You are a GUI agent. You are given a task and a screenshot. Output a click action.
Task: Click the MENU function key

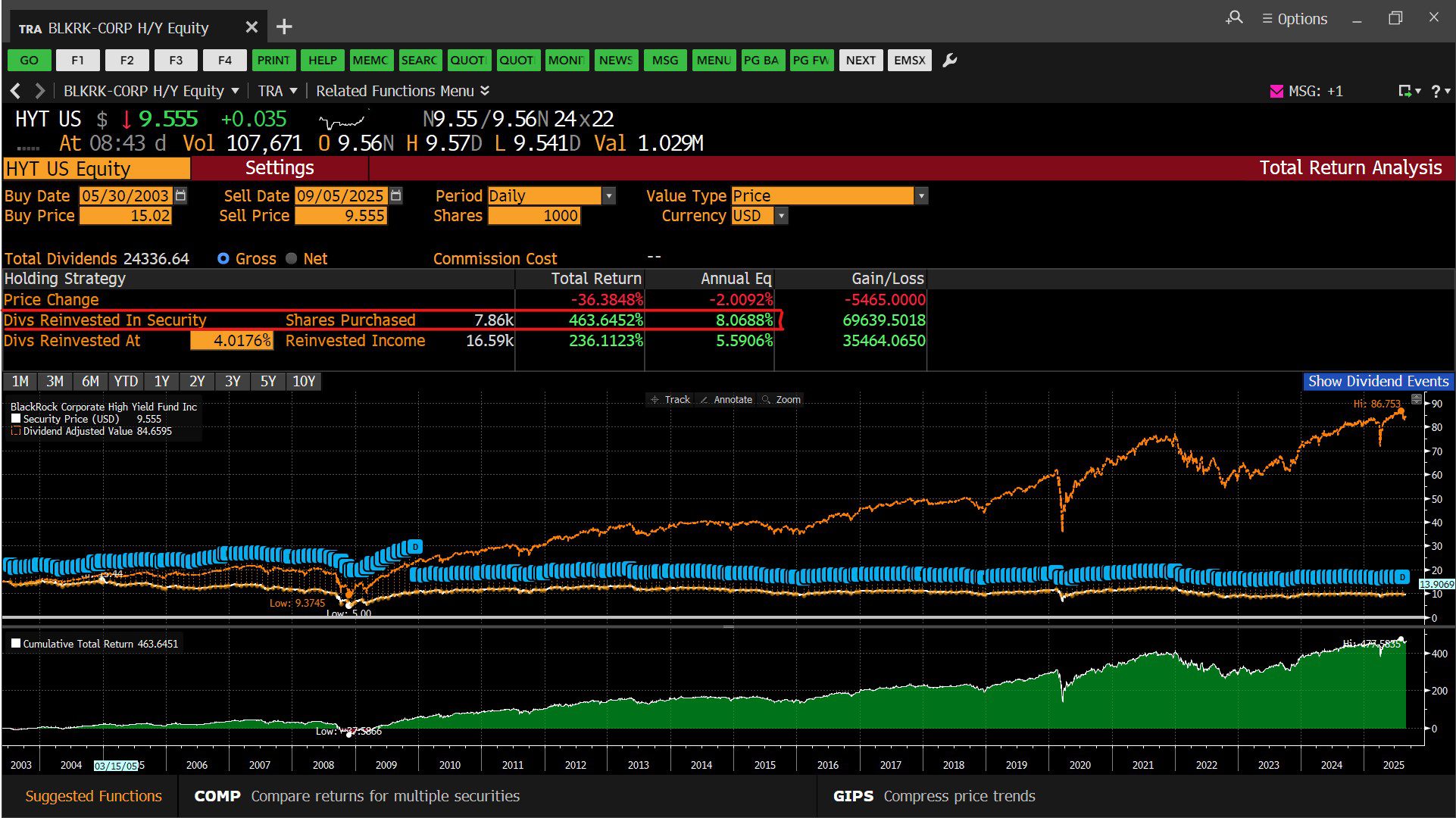click(x=714, y=60)
